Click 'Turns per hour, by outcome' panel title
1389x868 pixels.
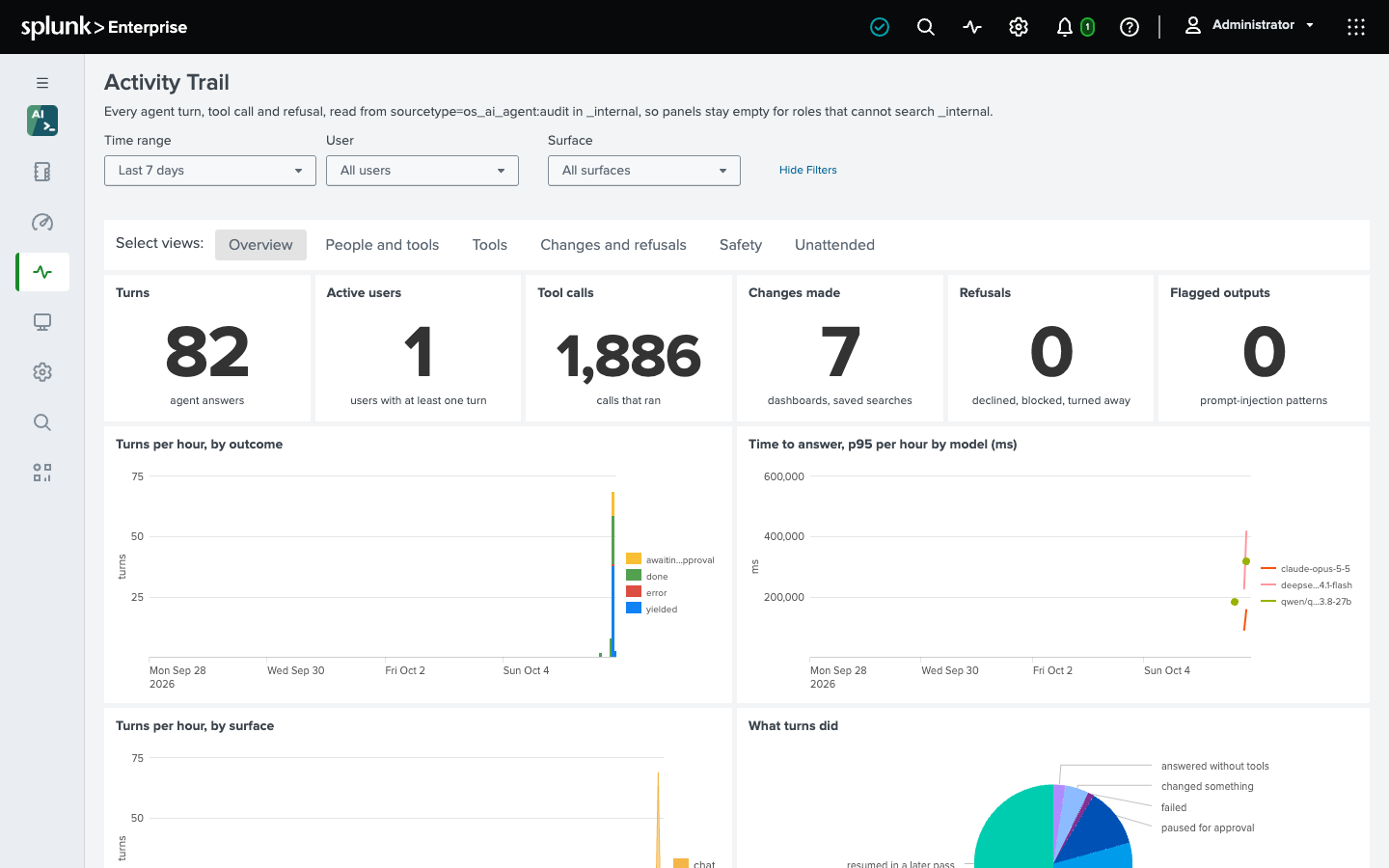pyautogui.click(x=199, y=445)
